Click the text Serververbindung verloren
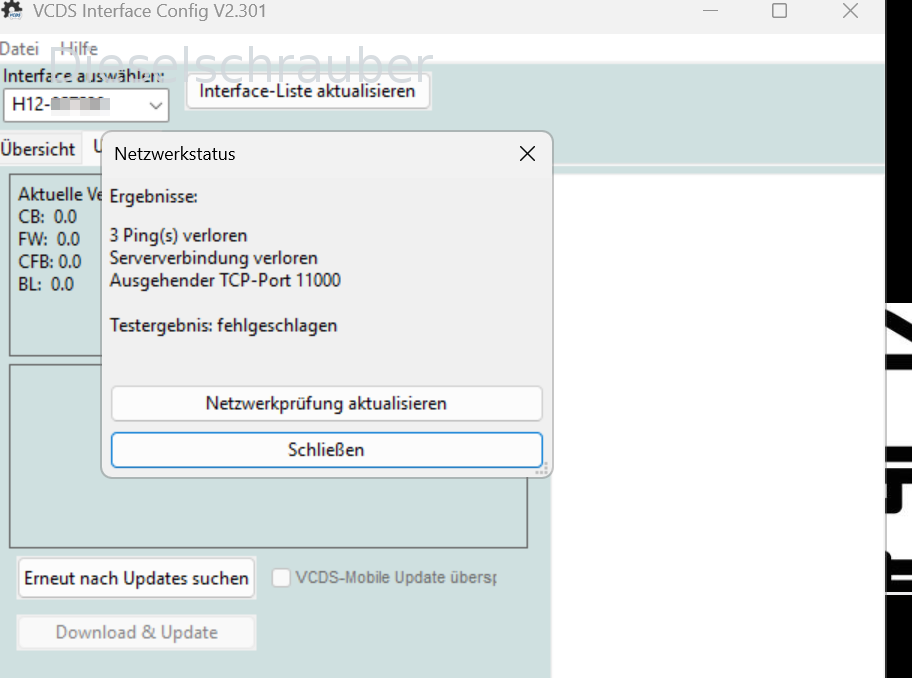The width and height of the screenshot is (912, 678). 213,258
